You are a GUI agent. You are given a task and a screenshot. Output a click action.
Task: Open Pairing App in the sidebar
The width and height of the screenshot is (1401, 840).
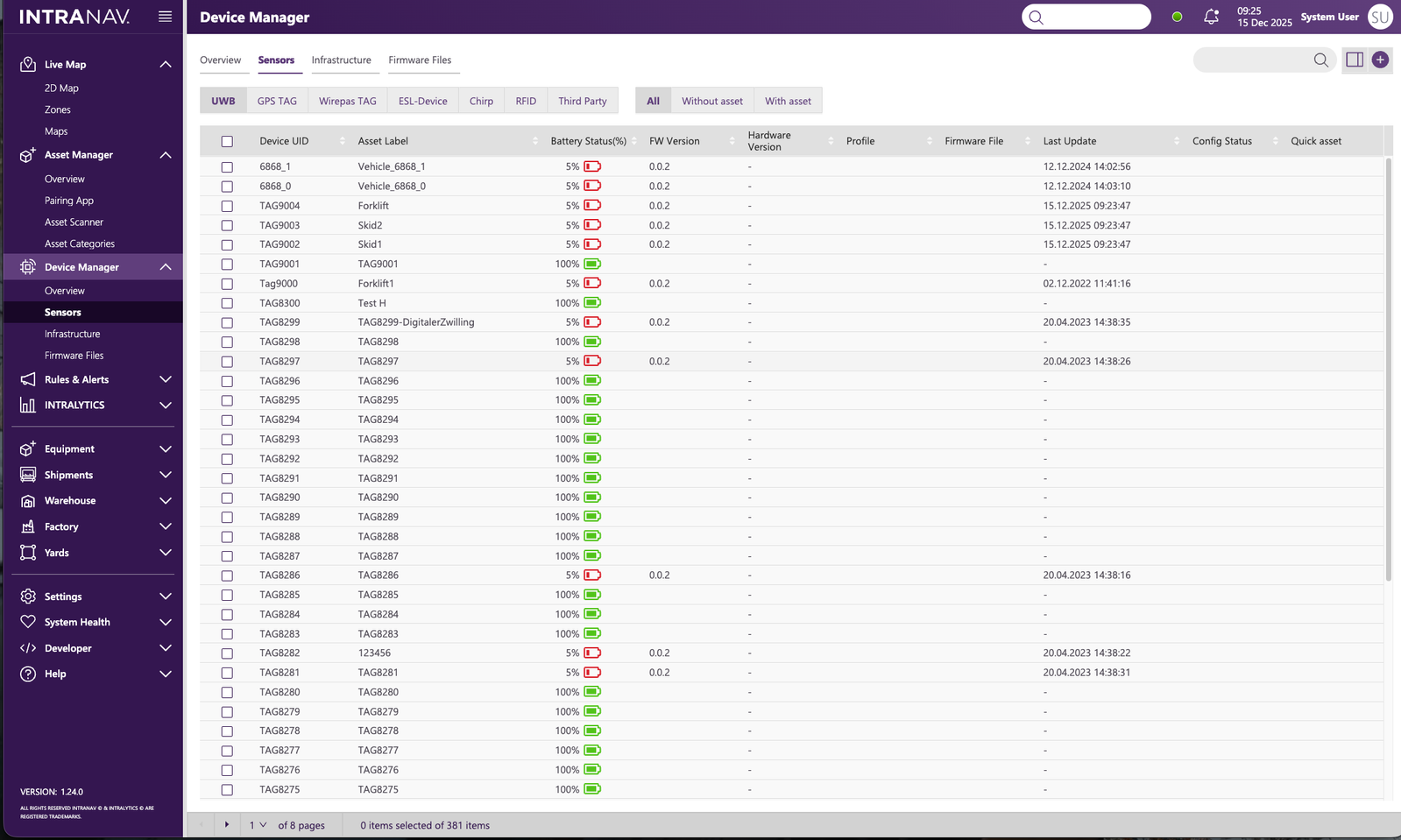coord(69,201)
